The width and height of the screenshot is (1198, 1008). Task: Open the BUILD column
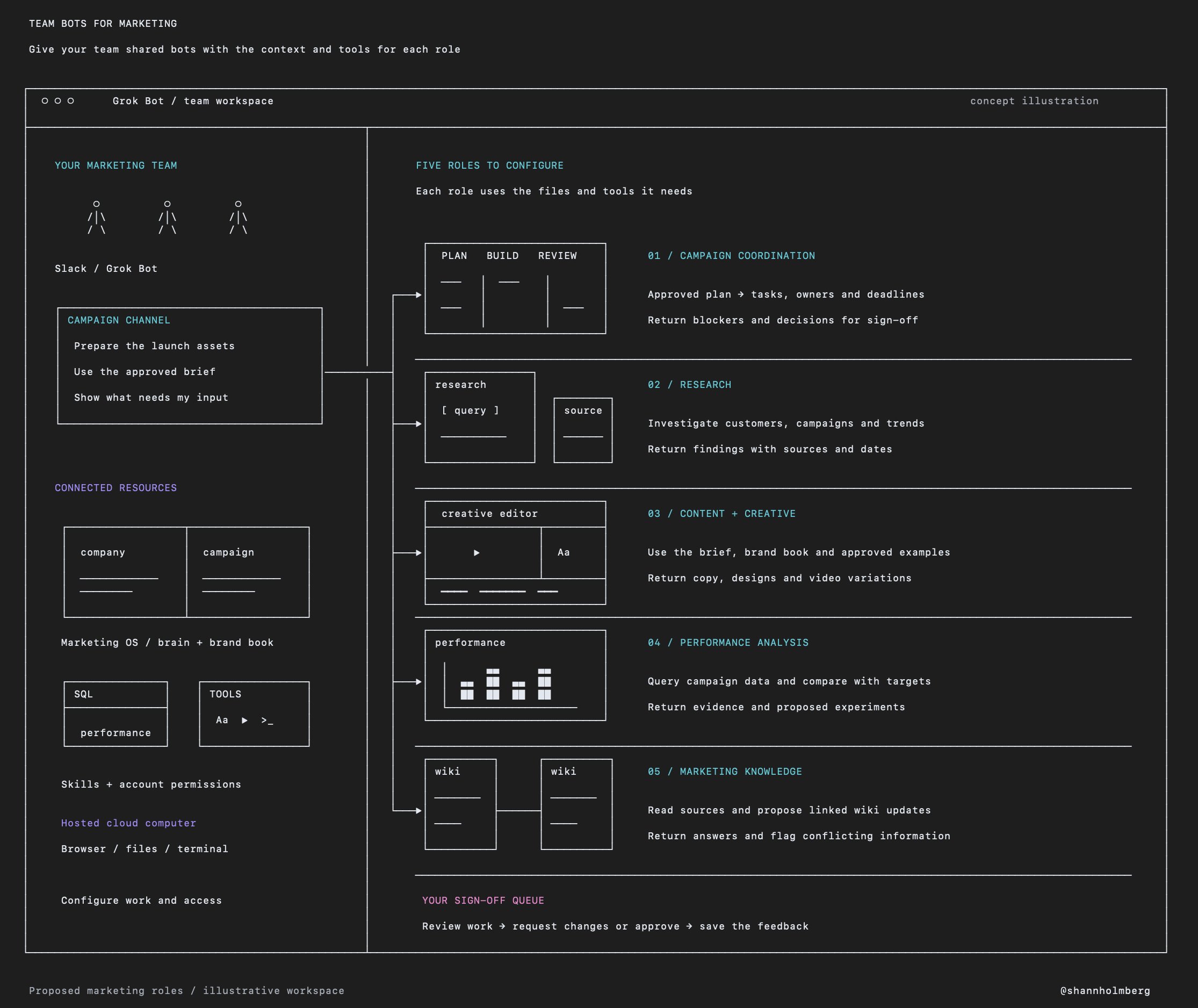click(x=503, y=256)
